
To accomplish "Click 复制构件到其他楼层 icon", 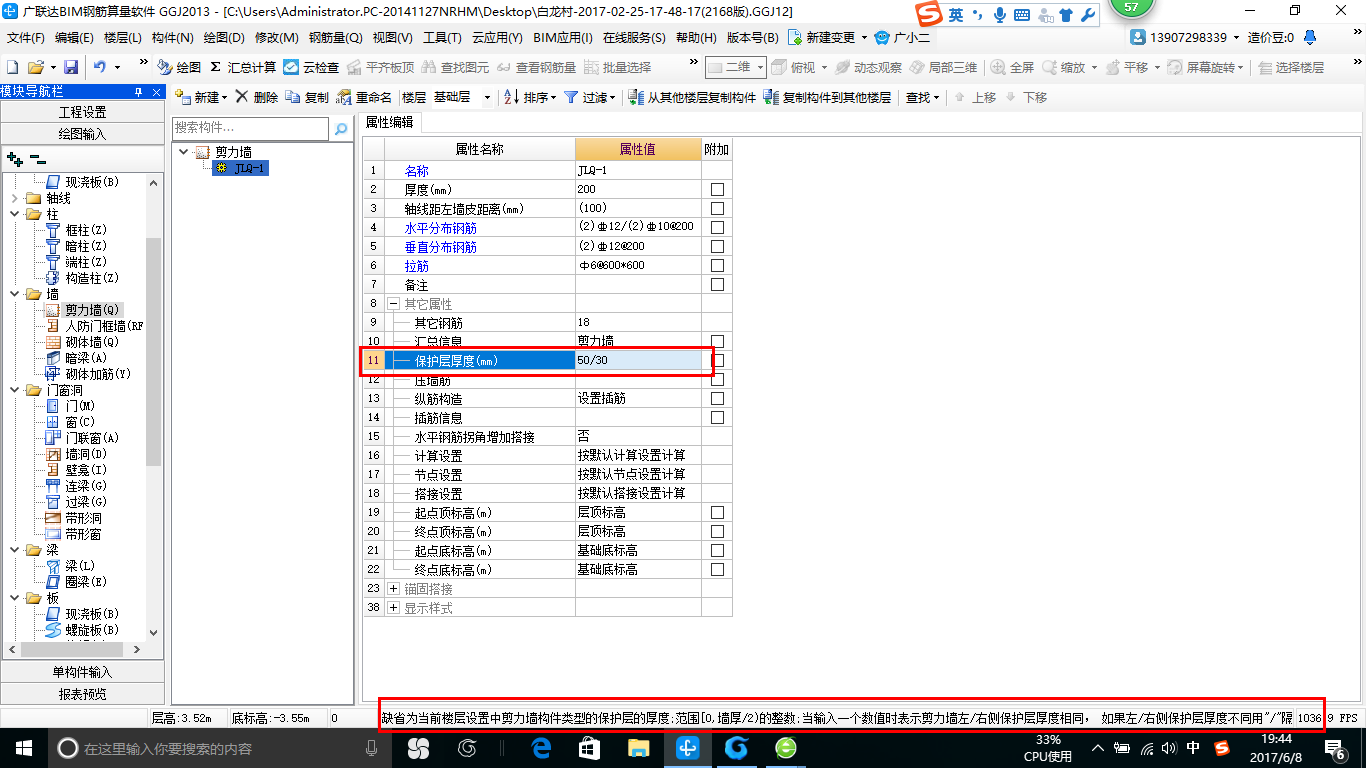I will coord(827,97).
